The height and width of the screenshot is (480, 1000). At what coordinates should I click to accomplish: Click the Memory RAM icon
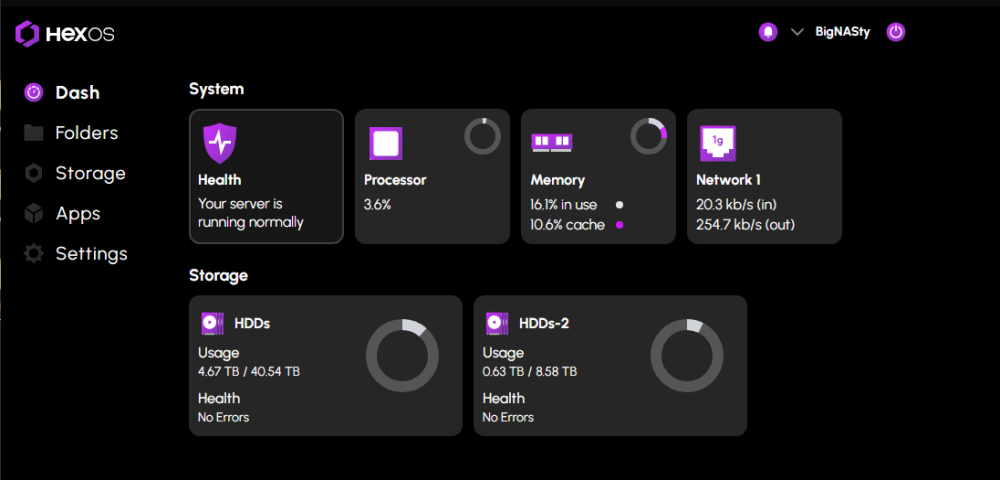tap(552, 143)
